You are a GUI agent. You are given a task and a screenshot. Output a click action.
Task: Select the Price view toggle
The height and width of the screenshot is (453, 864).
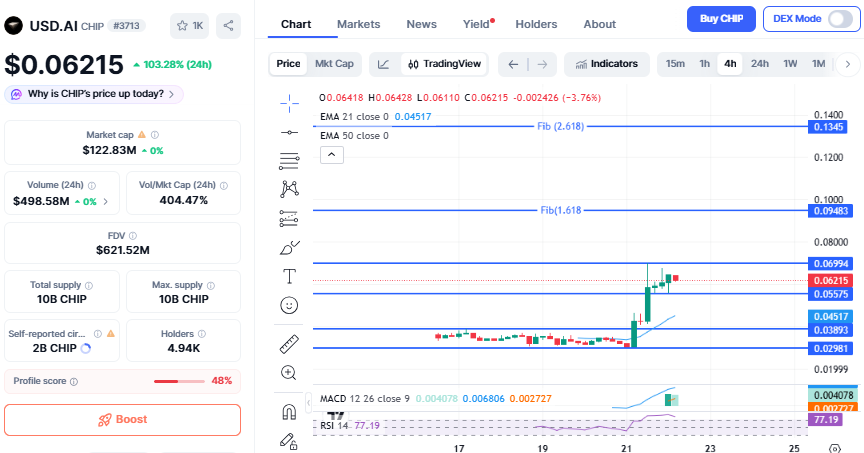tap(288, 64)
